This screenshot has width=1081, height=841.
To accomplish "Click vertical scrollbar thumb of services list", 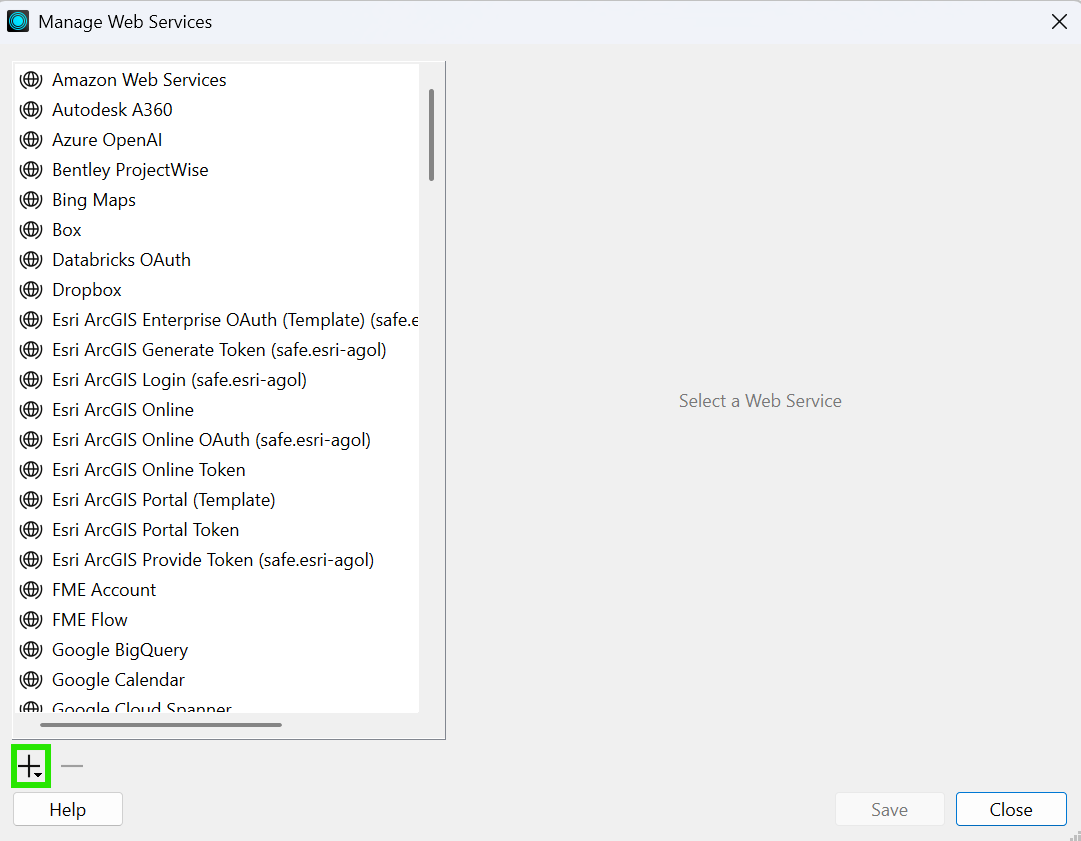I will point(432,135).
